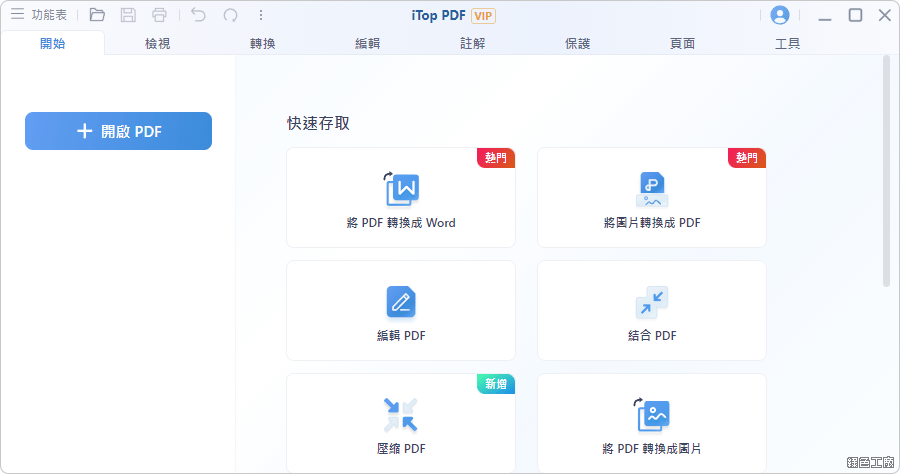Select 壓縮 PDF label
This screenshot has width=900, height=474.
click(x=401, y=449)
